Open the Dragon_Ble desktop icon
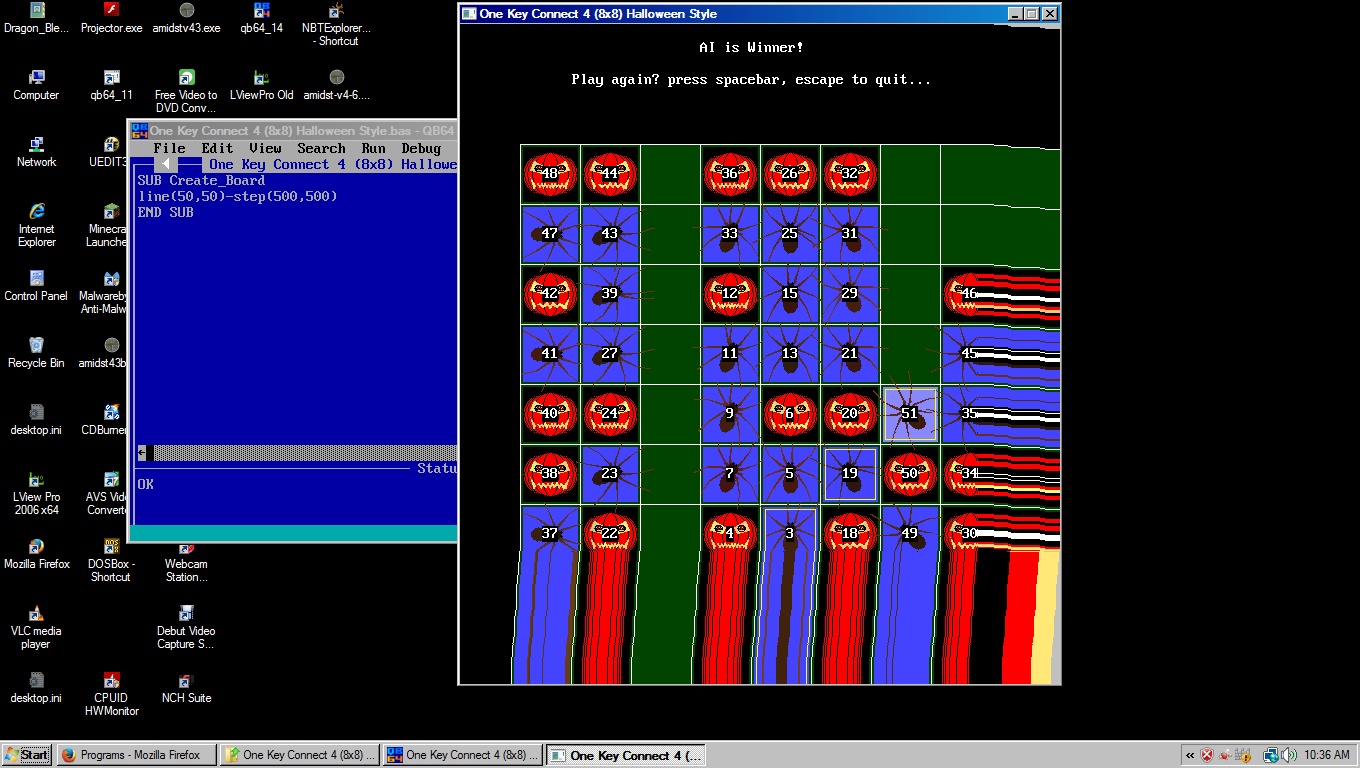The image size is (1360, 768). [x=36, y=12]
